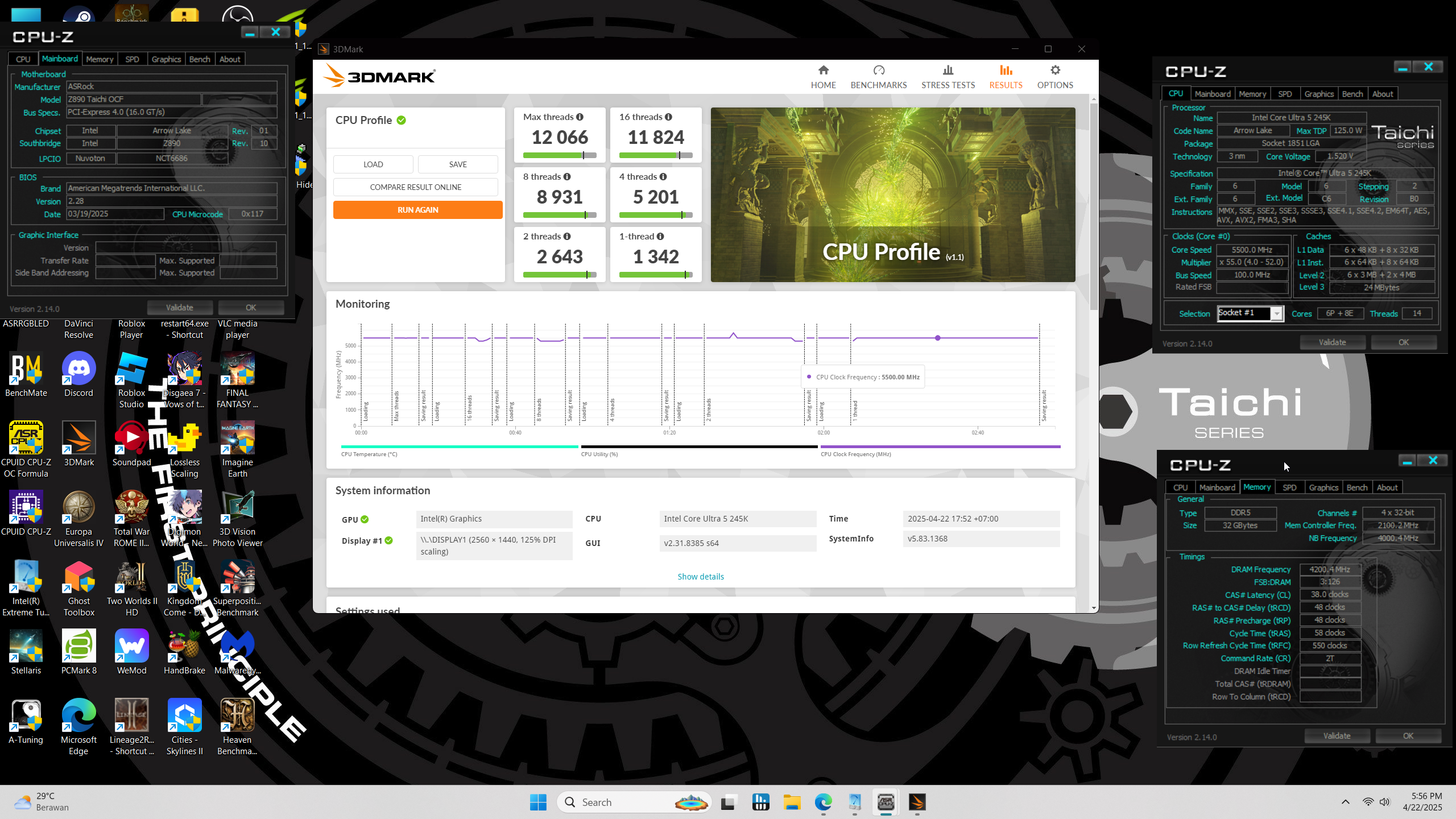Open the Lossless Scaling desktop icon
The width and height of the screenshot is (1456, 819).
(184, 449)
